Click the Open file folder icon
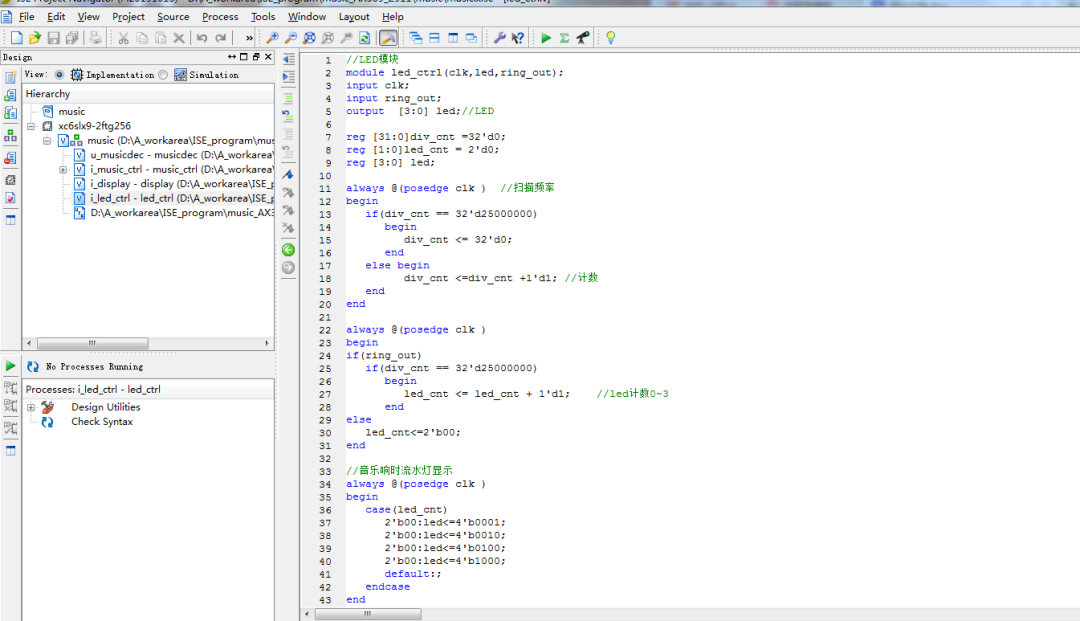 pos(35,38)
